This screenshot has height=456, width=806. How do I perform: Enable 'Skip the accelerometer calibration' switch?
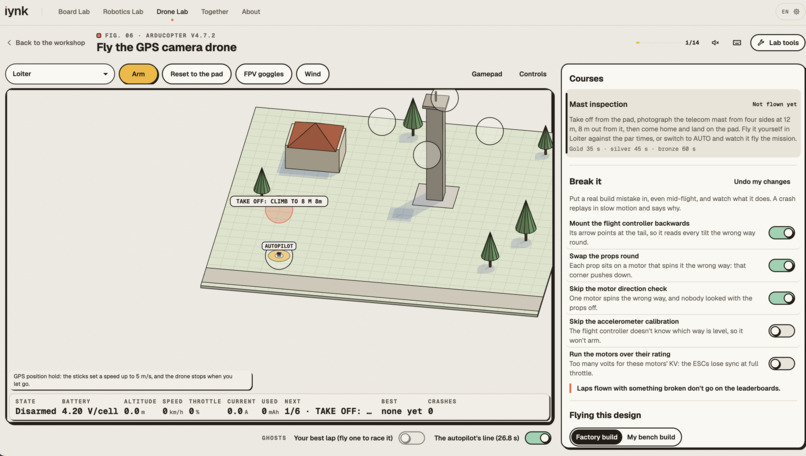(781, 331)
